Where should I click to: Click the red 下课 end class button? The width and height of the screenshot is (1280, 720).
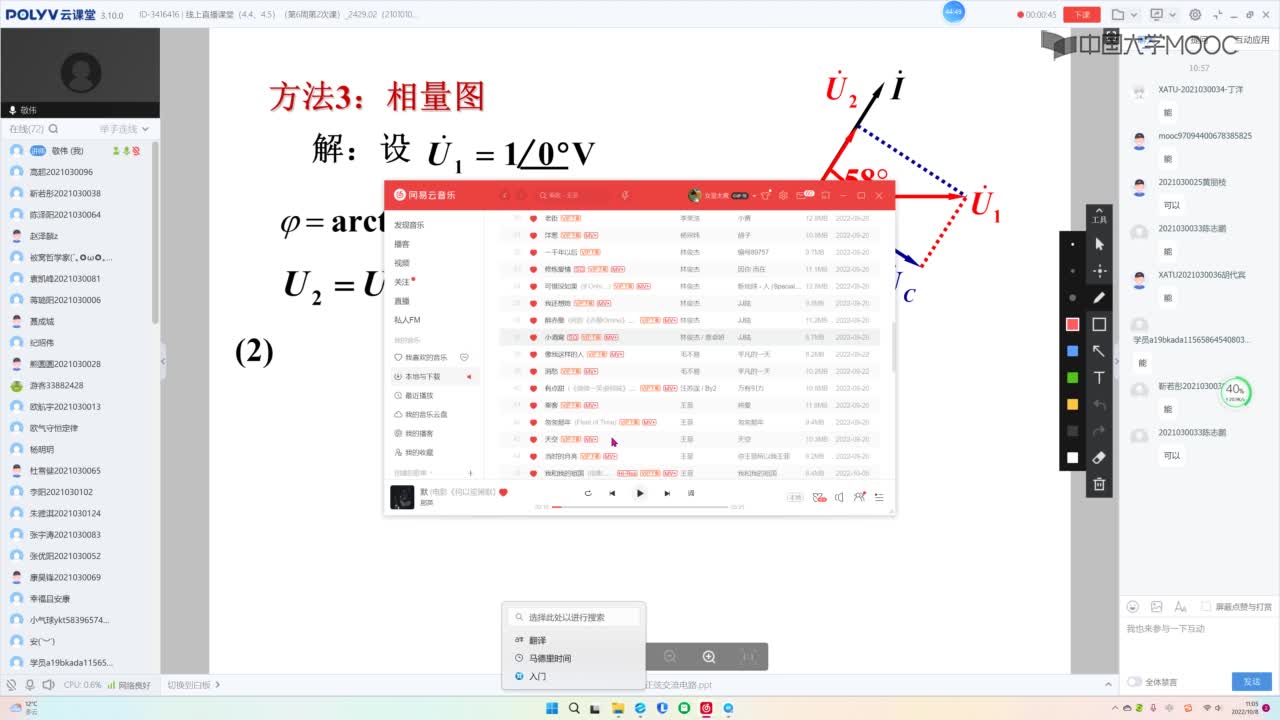click(x=1081, y=15)
